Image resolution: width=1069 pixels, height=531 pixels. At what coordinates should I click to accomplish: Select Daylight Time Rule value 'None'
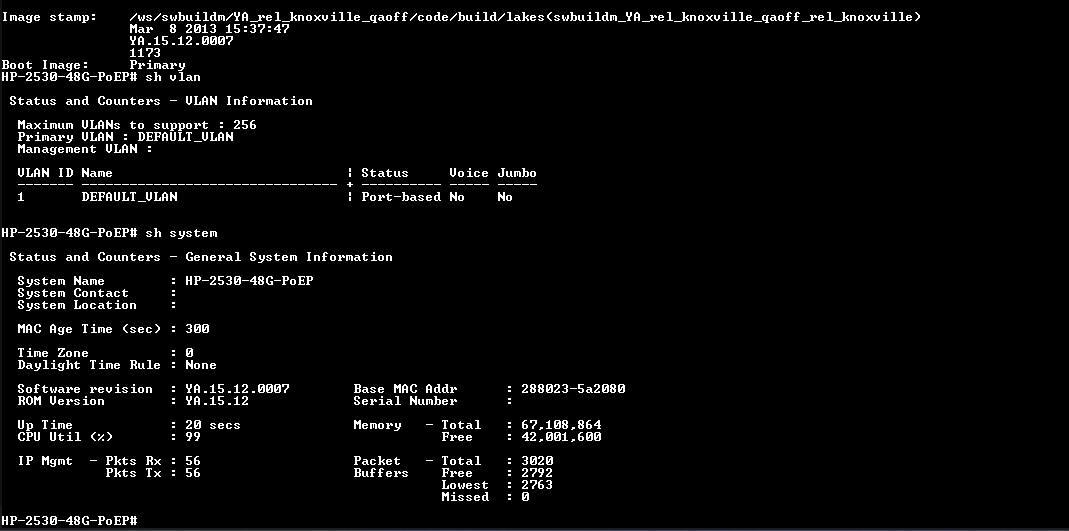tap(201, 365)
